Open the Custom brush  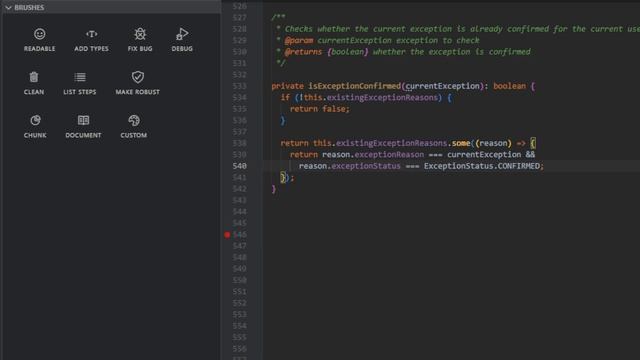(134, 127)
